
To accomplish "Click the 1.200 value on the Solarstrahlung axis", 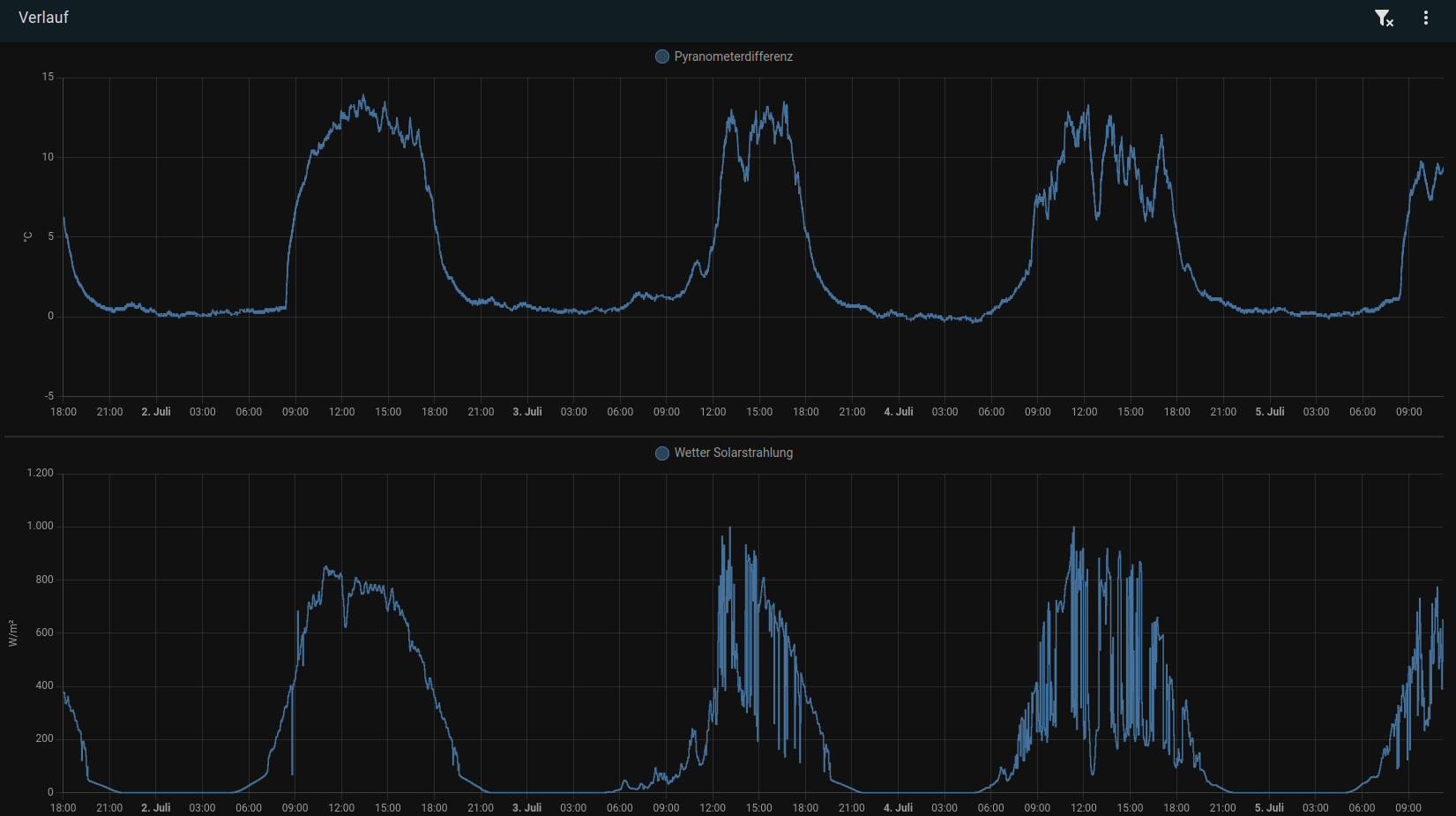I will [41, 473].
